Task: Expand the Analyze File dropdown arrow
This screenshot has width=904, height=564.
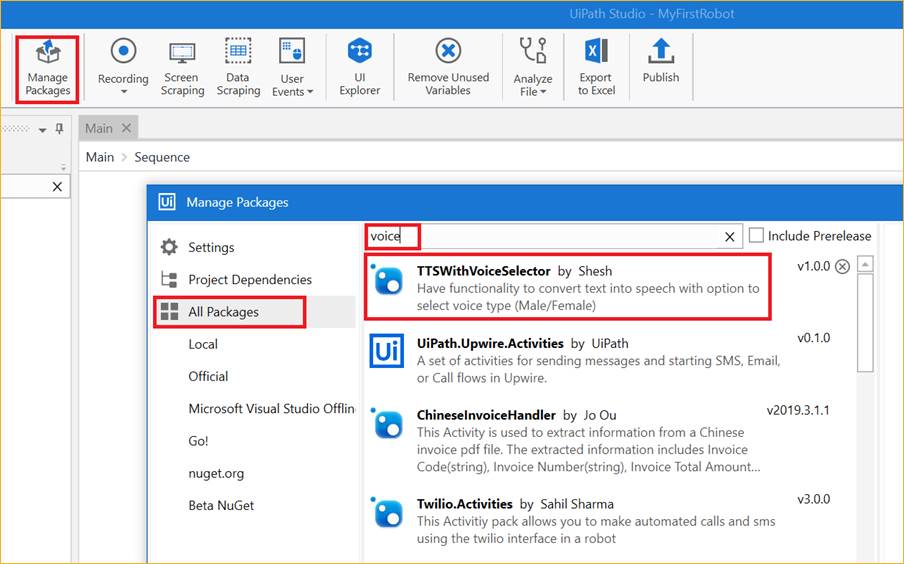Action: (x=543, y=92)
